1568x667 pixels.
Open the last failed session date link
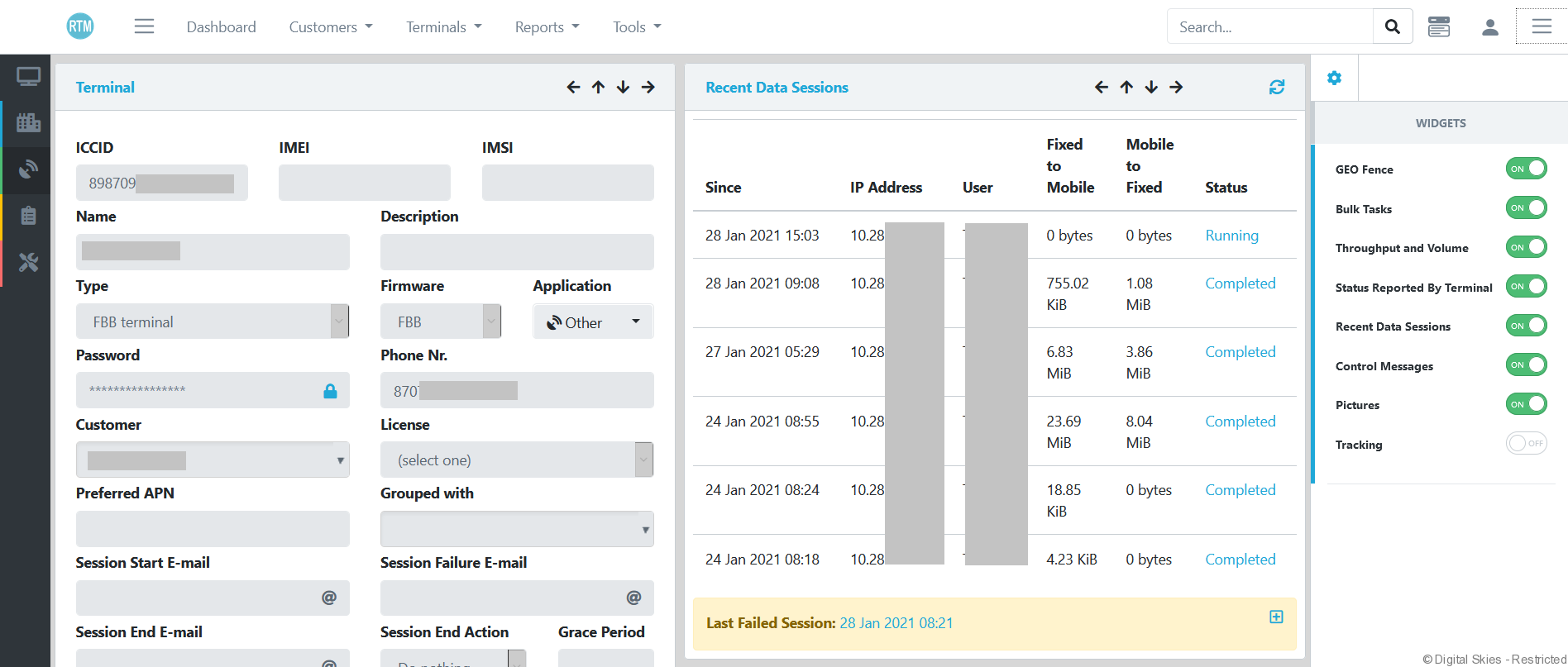pos(896,623)
